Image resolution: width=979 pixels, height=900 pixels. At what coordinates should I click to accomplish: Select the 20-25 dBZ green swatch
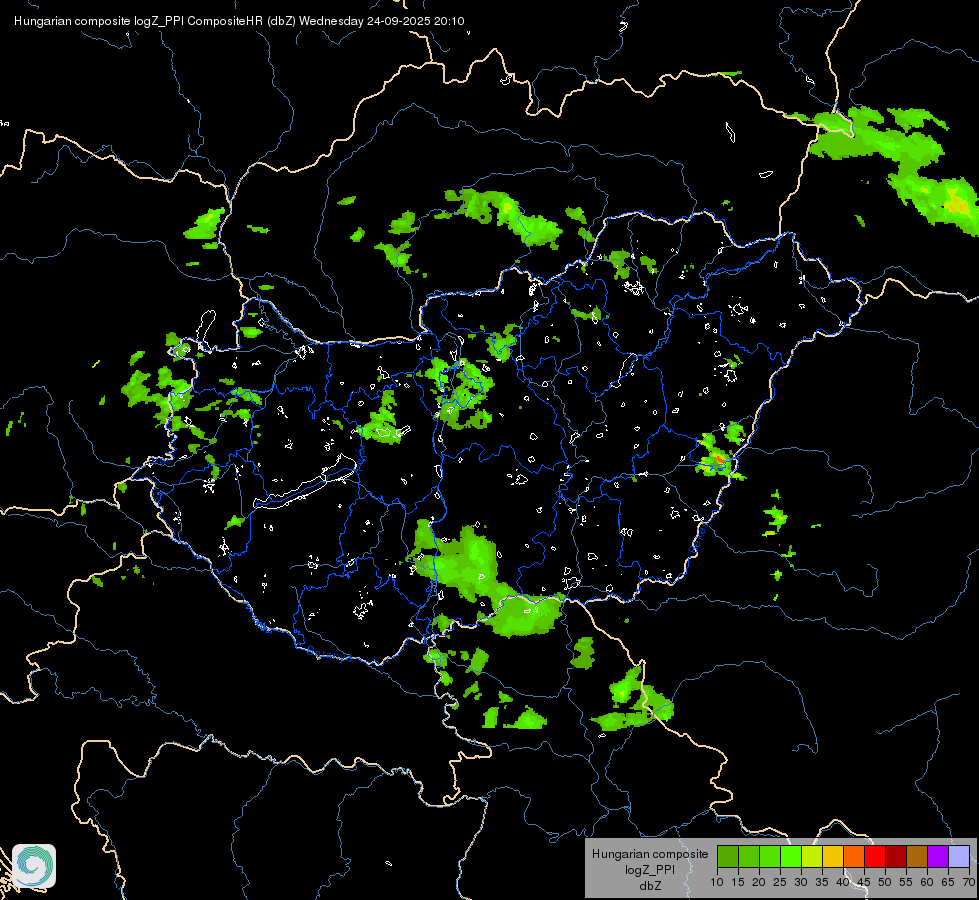point(770,856)
